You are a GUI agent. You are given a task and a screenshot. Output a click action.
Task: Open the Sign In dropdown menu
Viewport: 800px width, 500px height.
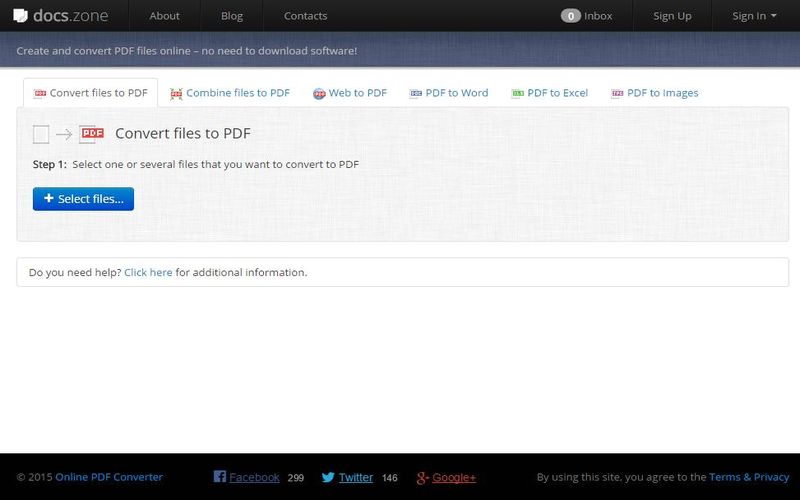[x=754, y=16]
